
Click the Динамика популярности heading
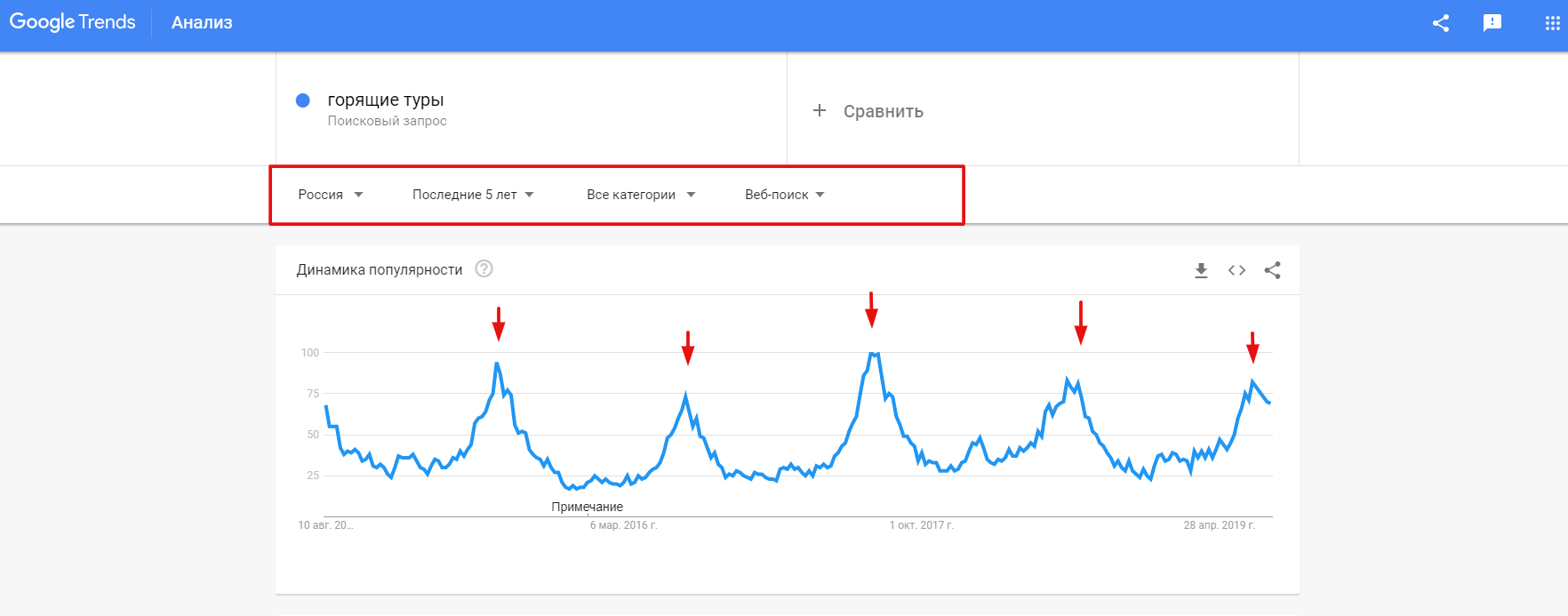(x=380, y=270)
